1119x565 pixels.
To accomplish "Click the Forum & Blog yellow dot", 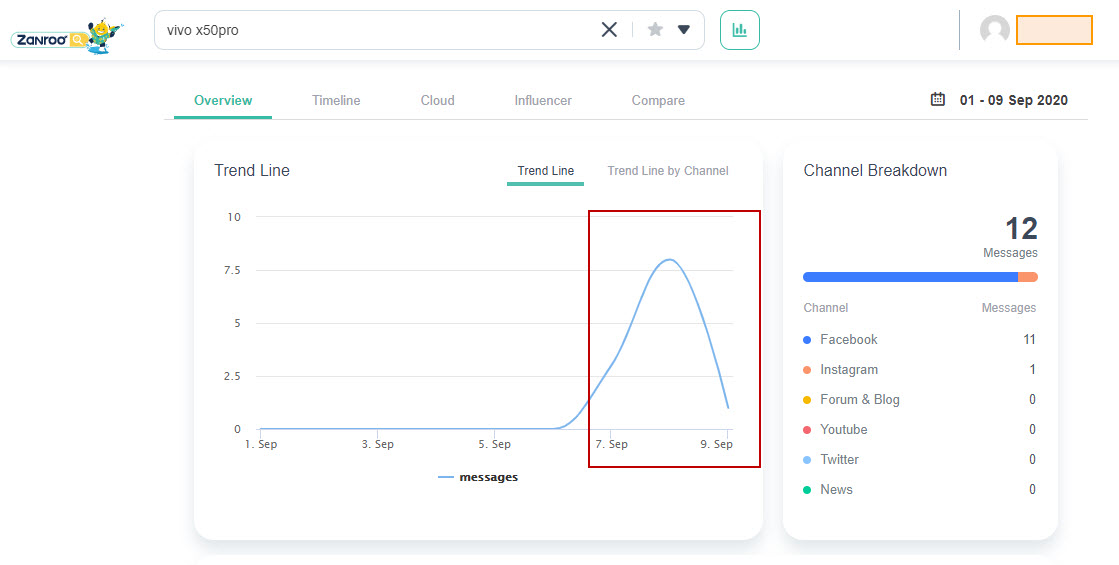I will click(x=807, y=400).
